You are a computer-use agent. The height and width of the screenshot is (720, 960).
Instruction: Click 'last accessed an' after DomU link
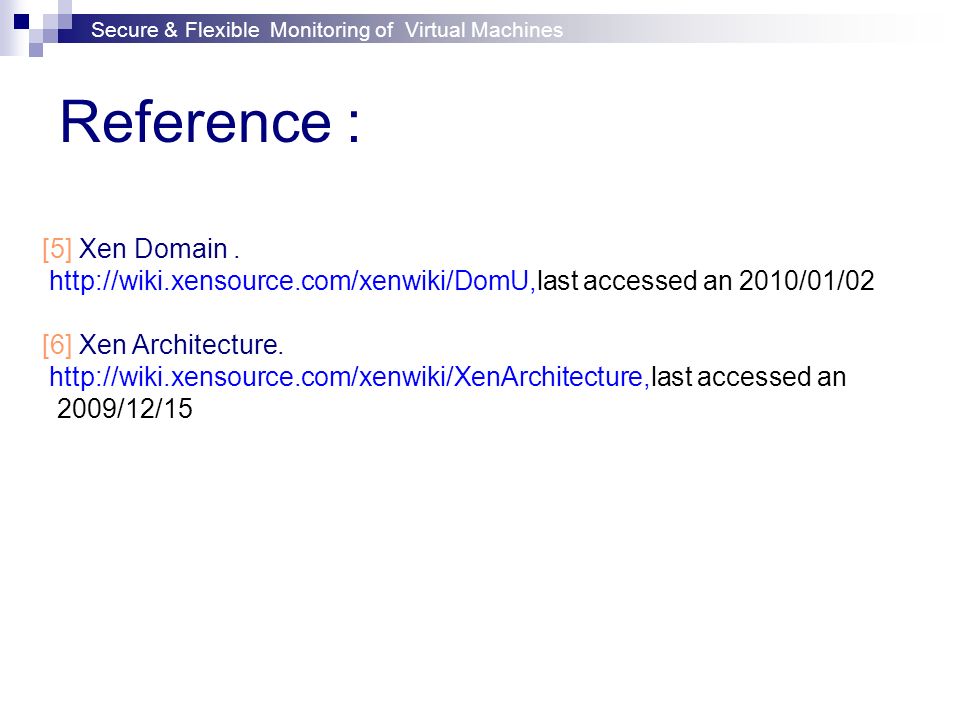pyautogui.click(x=634, y=281)
